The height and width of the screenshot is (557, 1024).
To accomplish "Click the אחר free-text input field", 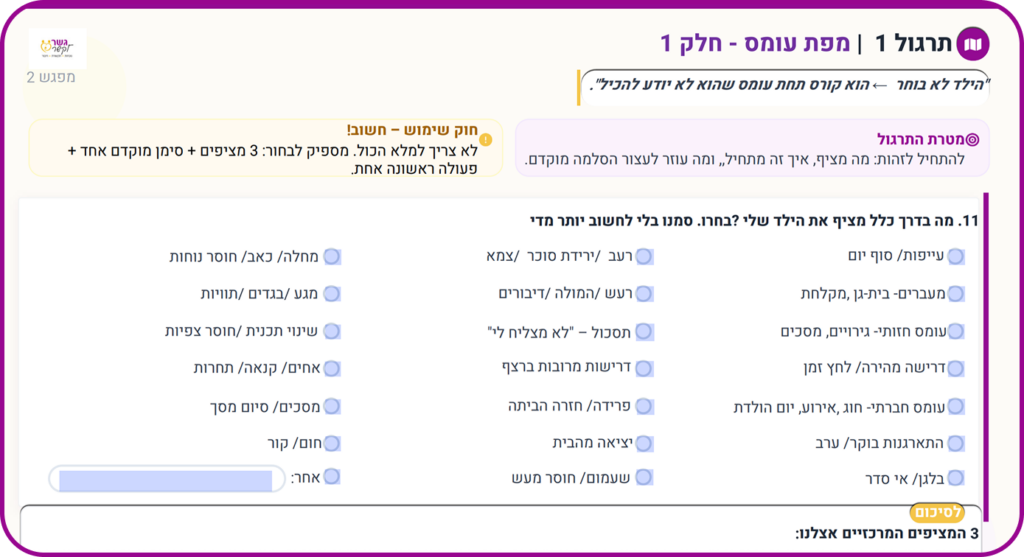I will tap(165, 479).
